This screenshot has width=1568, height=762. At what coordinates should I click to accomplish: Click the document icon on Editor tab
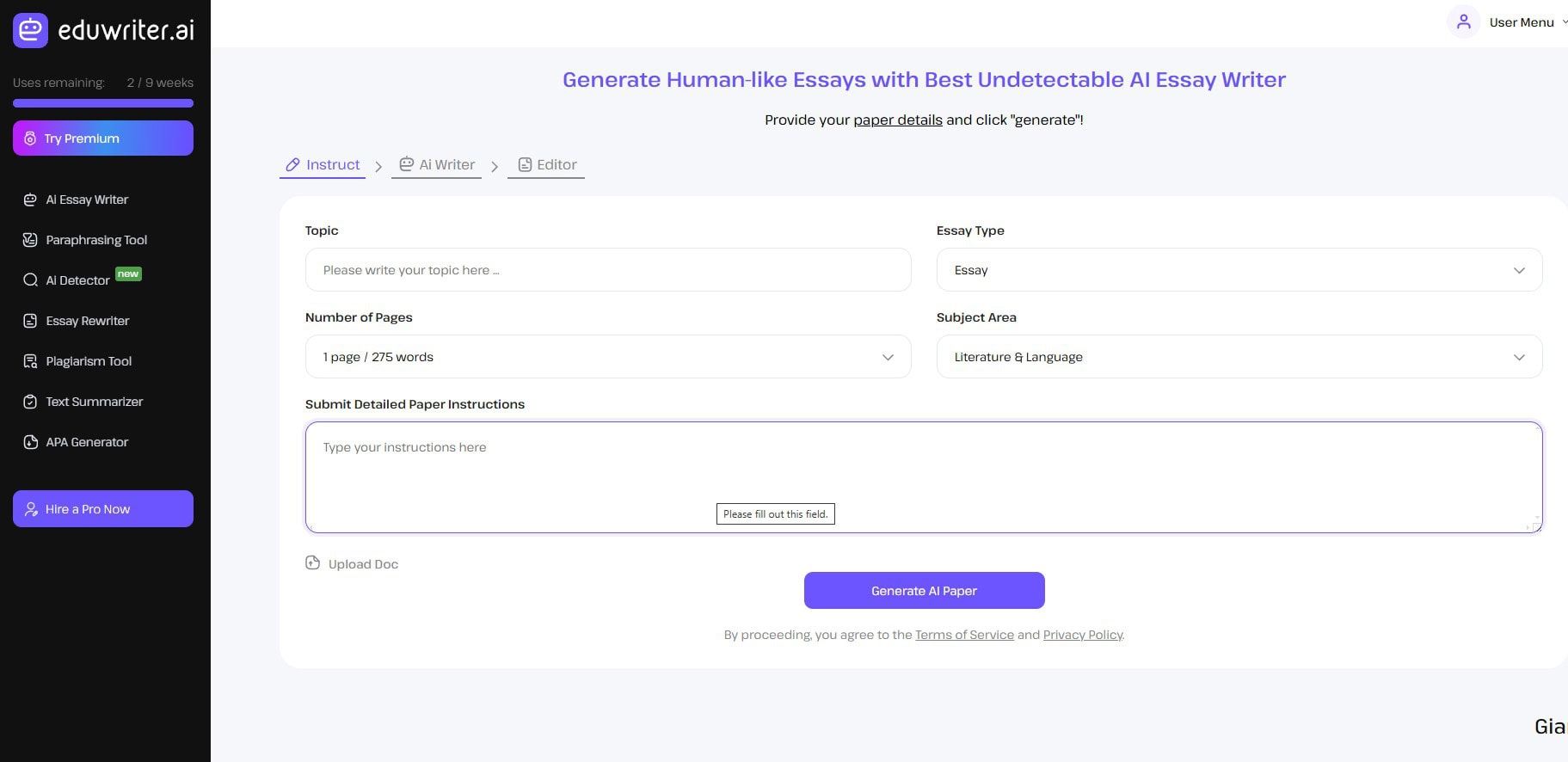tap(525, 164)
